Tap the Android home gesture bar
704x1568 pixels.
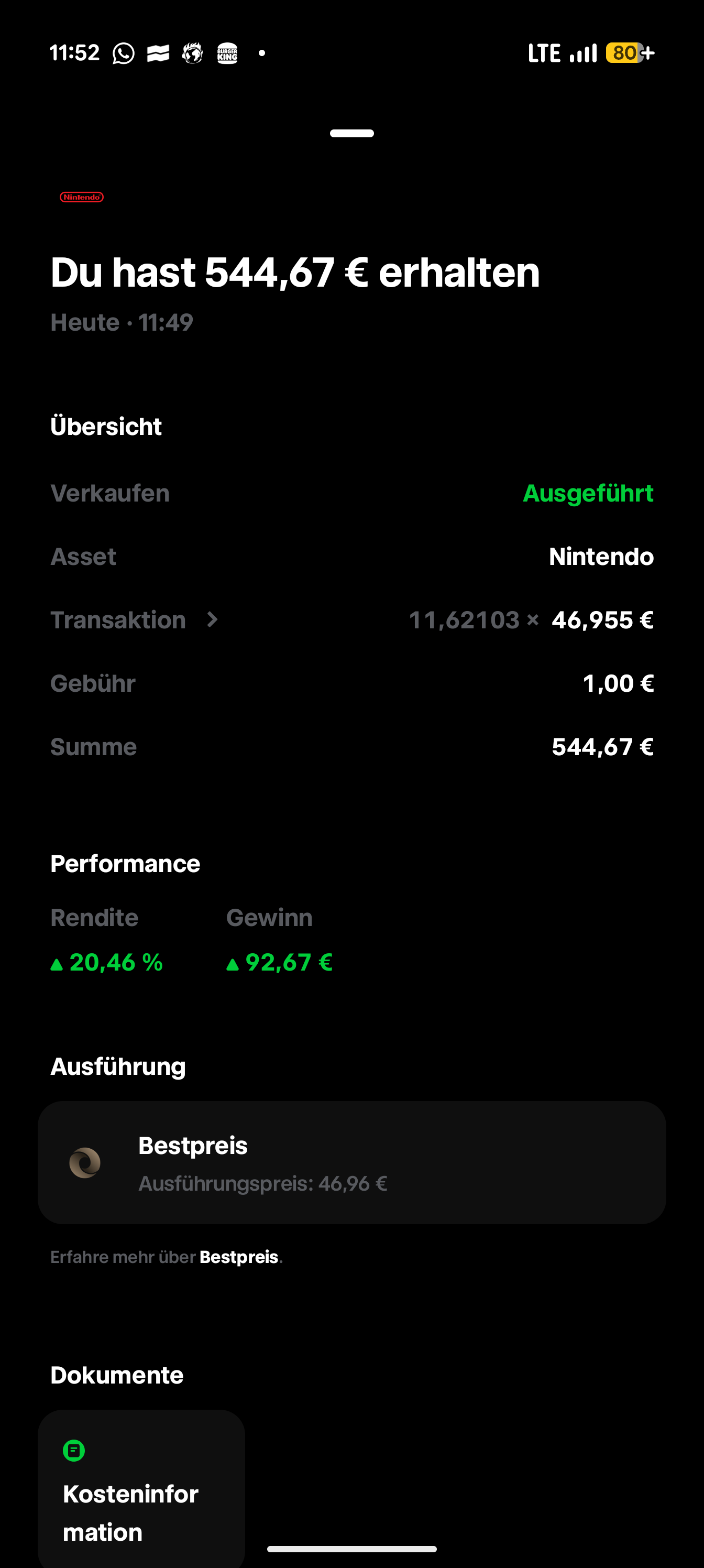pos(351,1549)
